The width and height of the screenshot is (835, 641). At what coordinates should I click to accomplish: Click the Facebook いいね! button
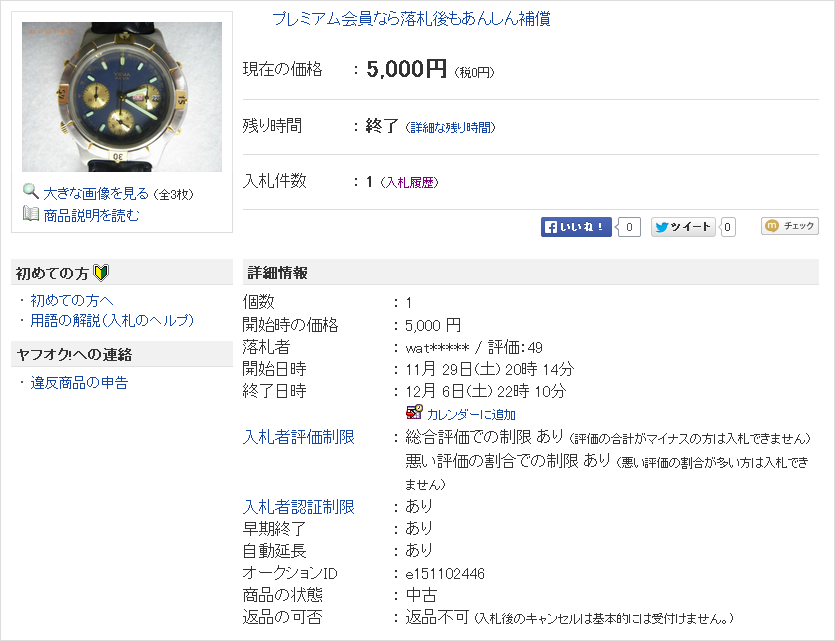(x=576, y=227)
